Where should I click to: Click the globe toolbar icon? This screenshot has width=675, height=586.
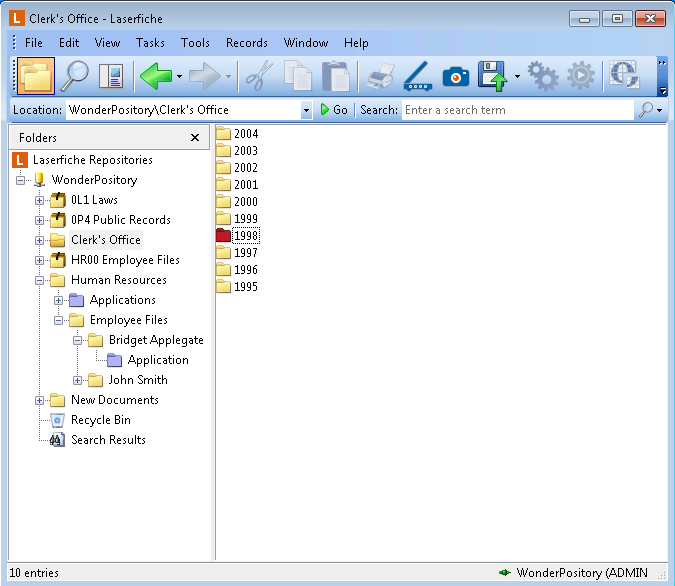(625, 75)
